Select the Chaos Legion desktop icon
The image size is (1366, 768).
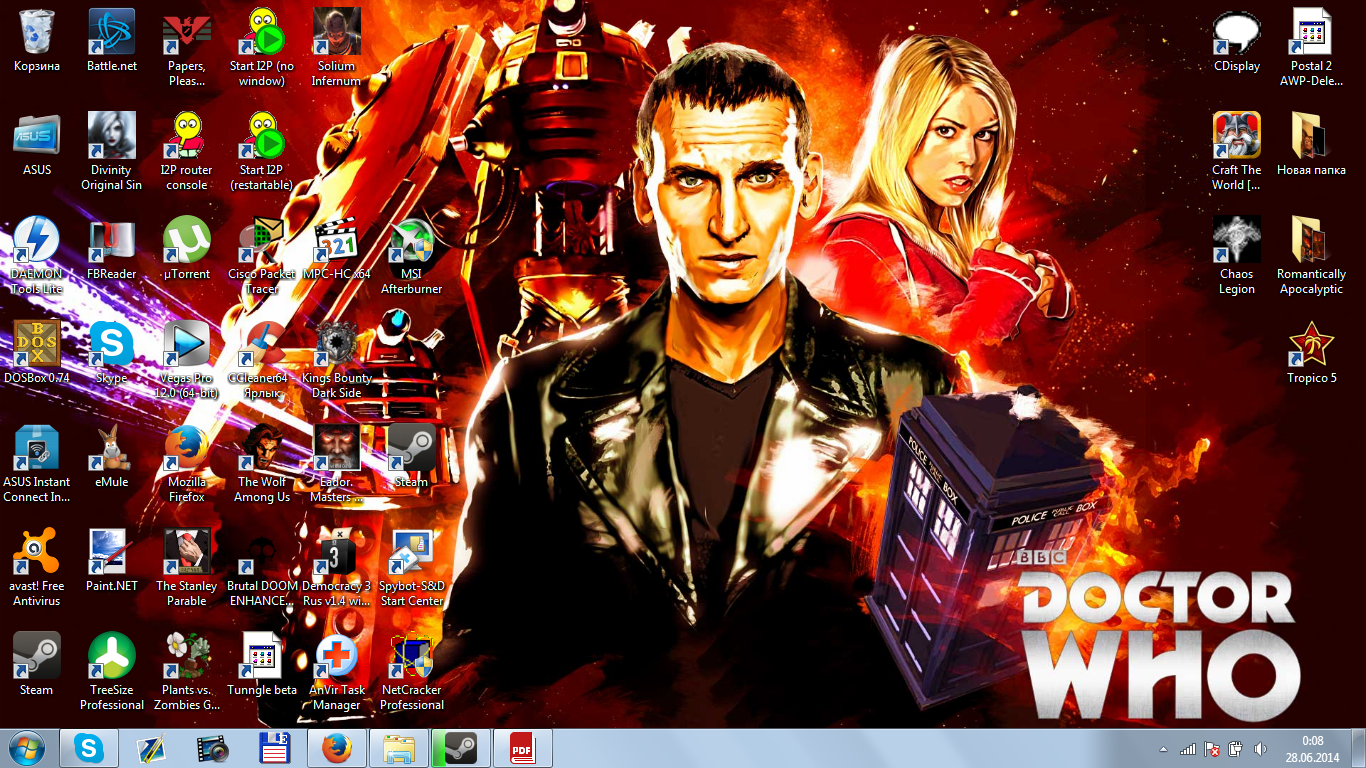point(1237,256)
